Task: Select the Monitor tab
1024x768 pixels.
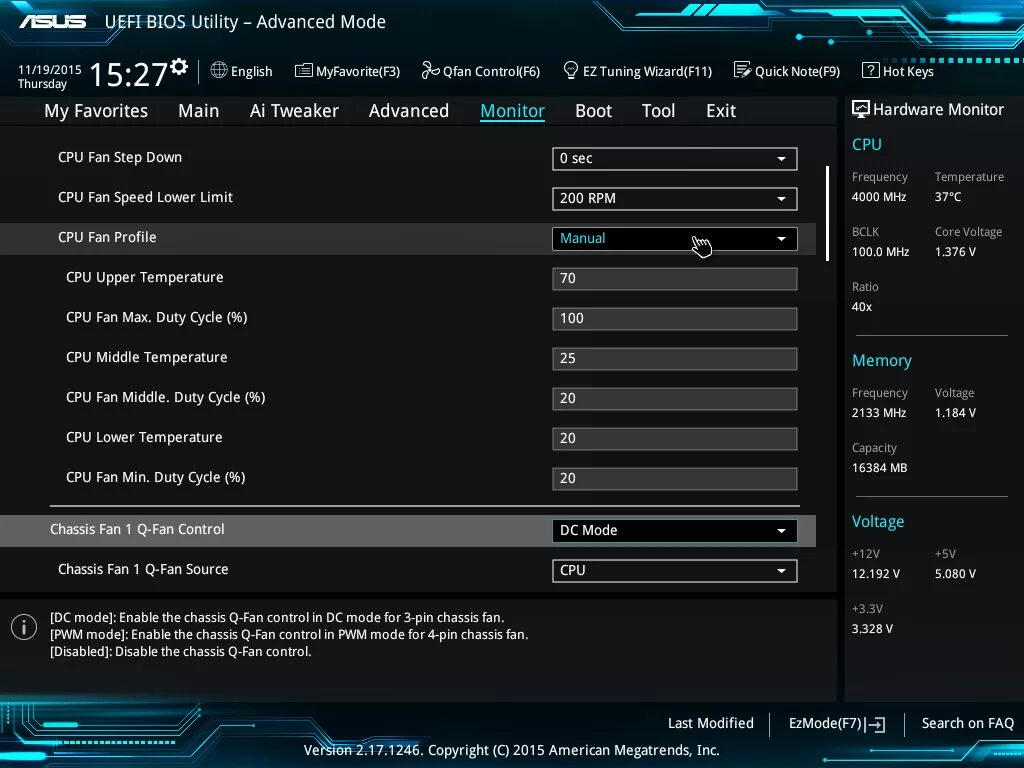Action: point(512,111)
